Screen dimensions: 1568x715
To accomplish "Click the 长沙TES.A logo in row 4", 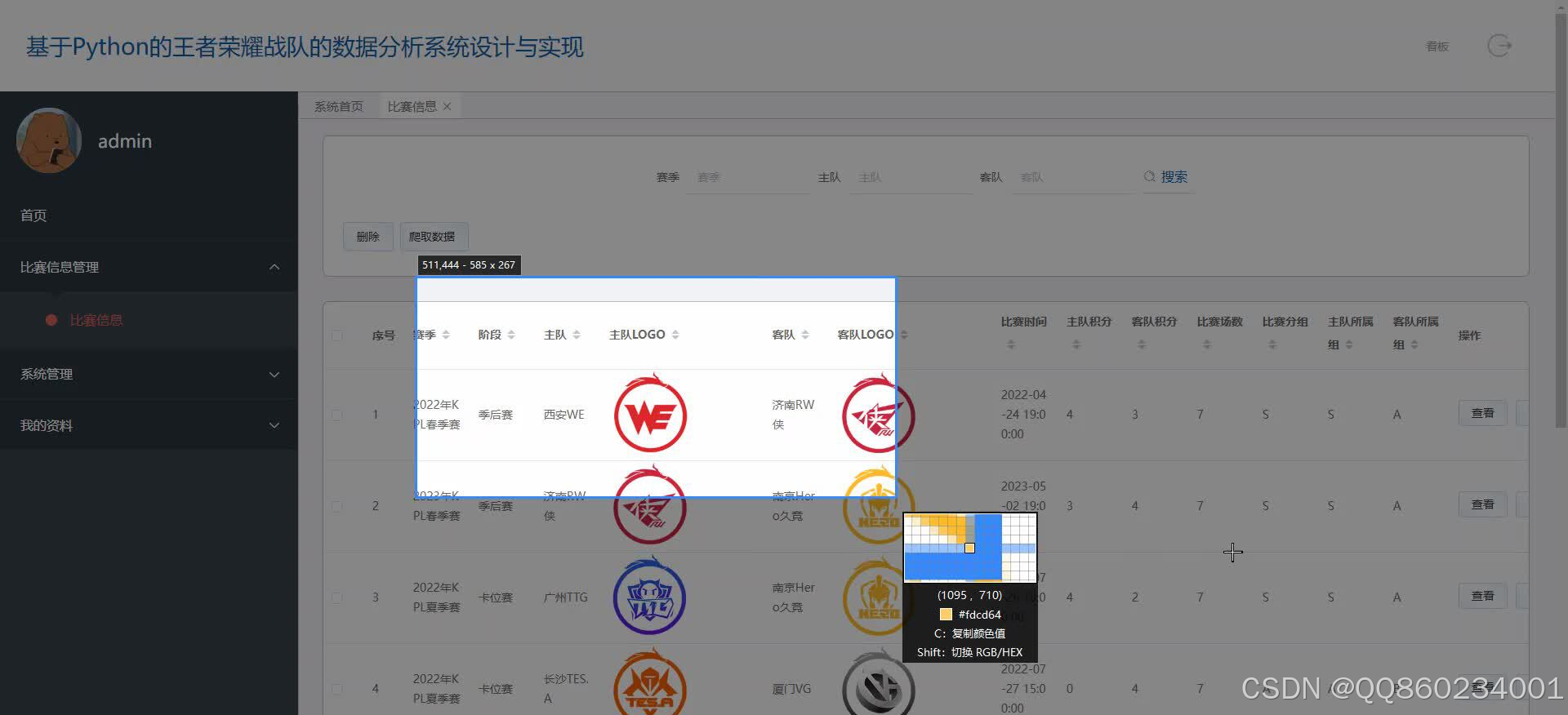I will 650,682.
